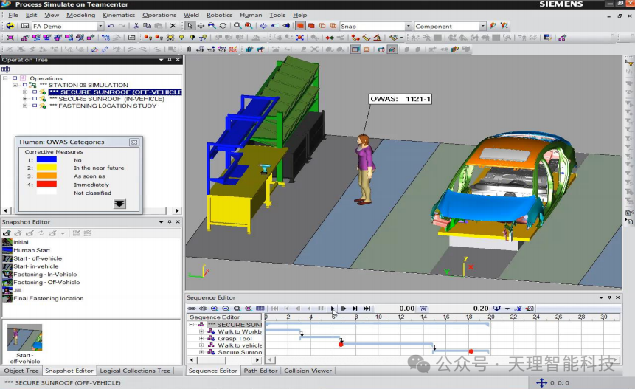
Task: Expand FASTENING LOCATION STUDY tree node
Action: pyautogui.click(x=25, y=106)
